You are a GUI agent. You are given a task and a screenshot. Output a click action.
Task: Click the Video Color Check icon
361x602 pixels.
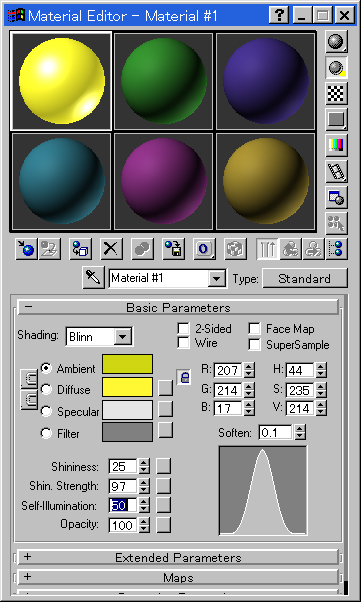coord(337,145)
